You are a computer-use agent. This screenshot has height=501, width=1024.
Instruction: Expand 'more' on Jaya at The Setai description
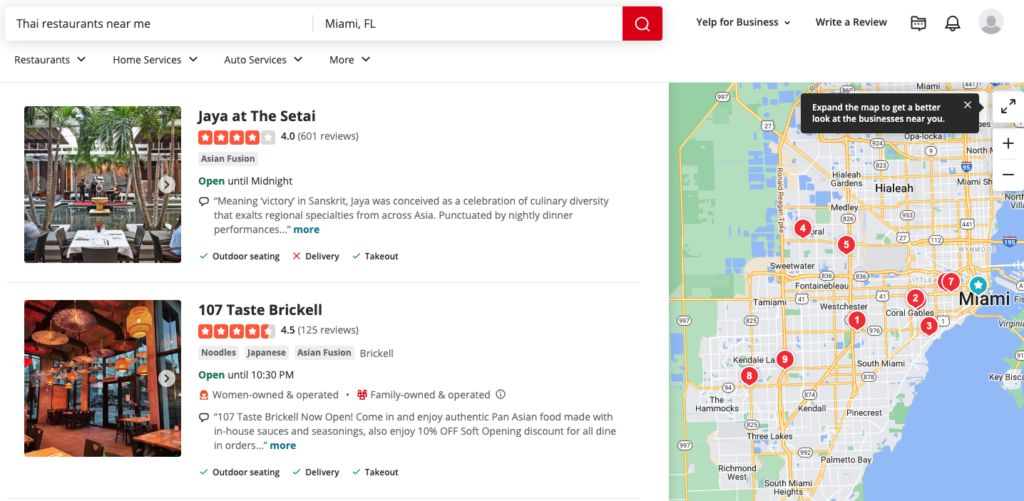[x=306, y=230]
